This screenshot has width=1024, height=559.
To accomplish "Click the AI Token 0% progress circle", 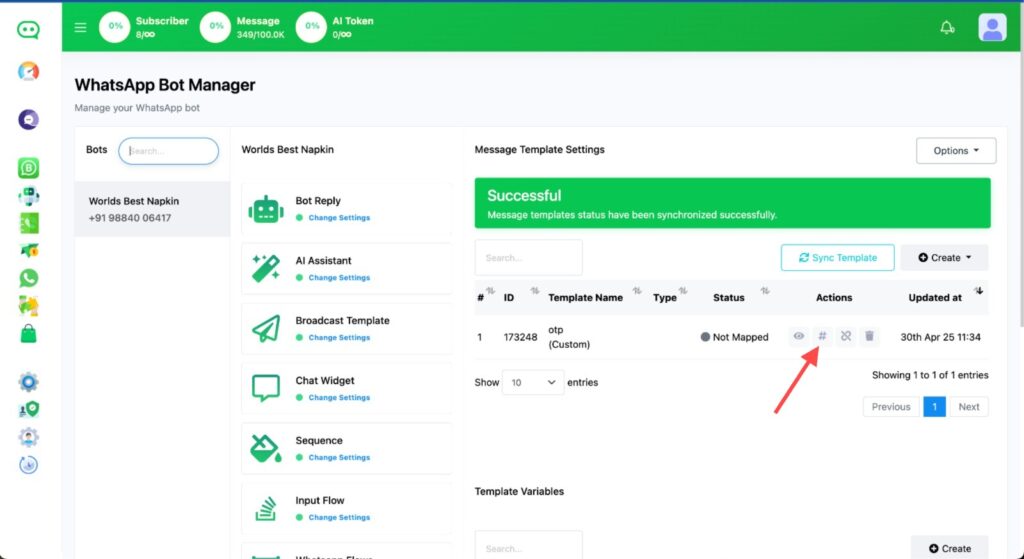I will click(311, 27).
